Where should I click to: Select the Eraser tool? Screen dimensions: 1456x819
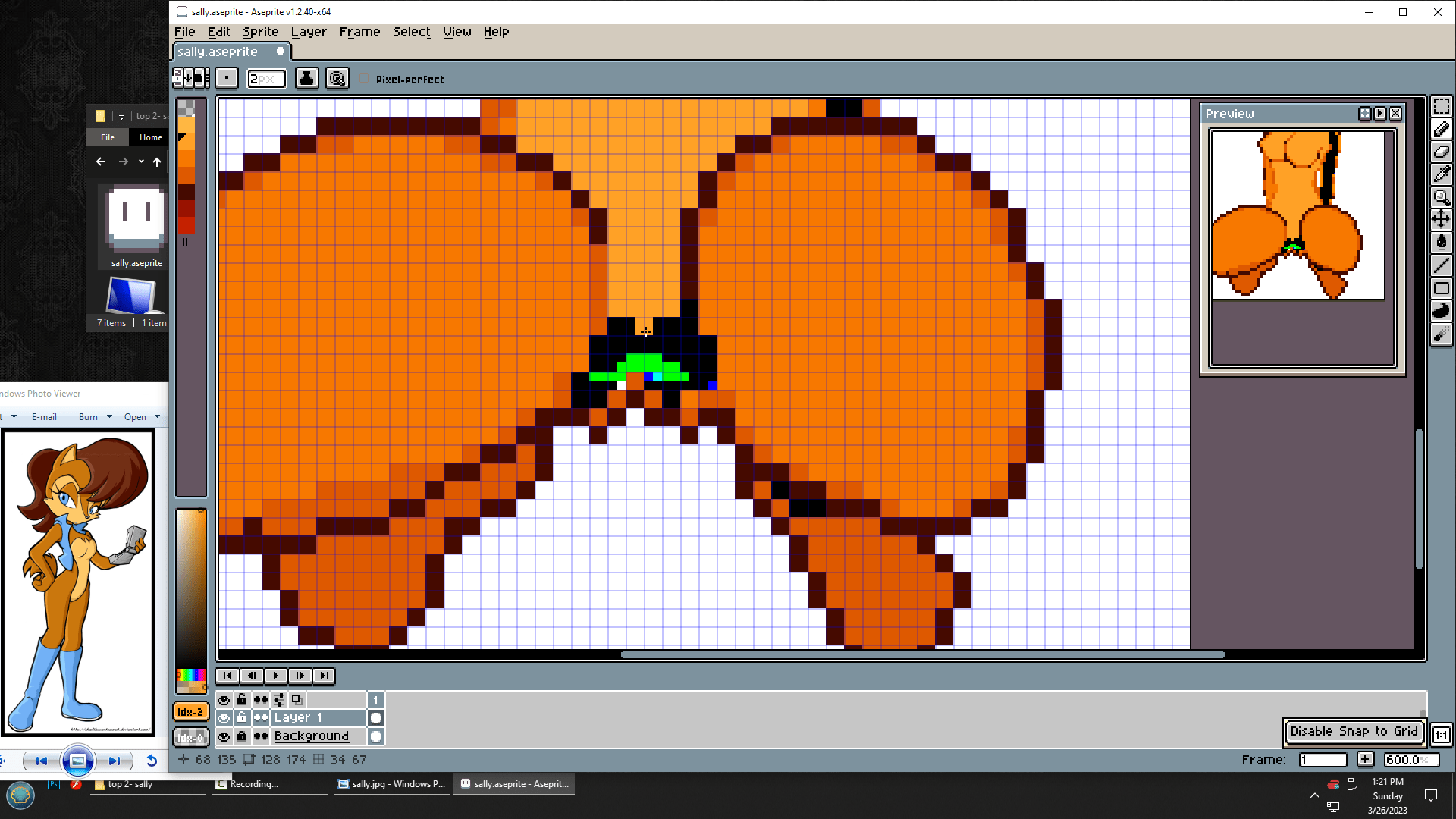coord(1441,152)
